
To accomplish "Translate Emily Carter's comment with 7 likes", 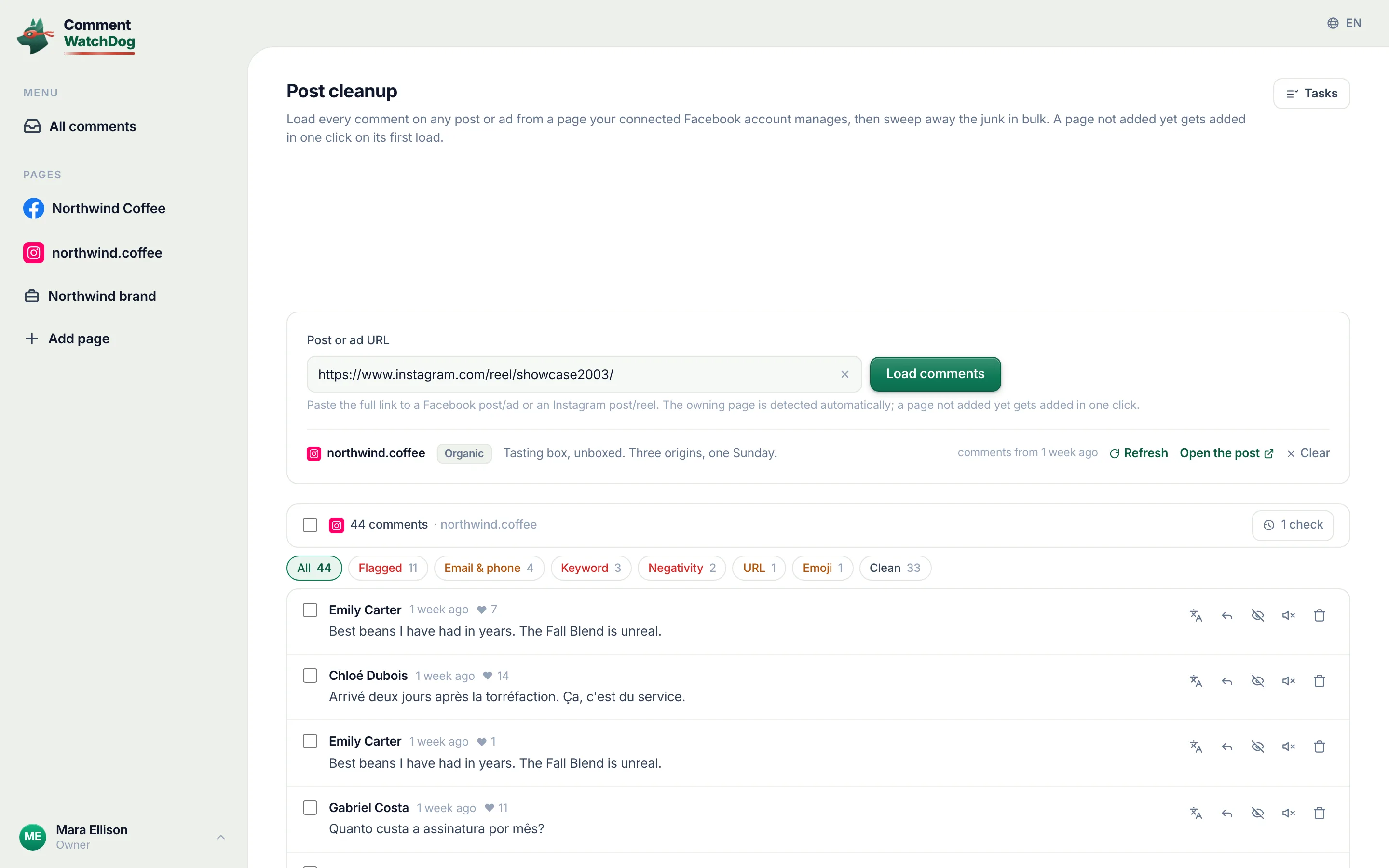I will pyautogui.click(x=1196, y=615).
